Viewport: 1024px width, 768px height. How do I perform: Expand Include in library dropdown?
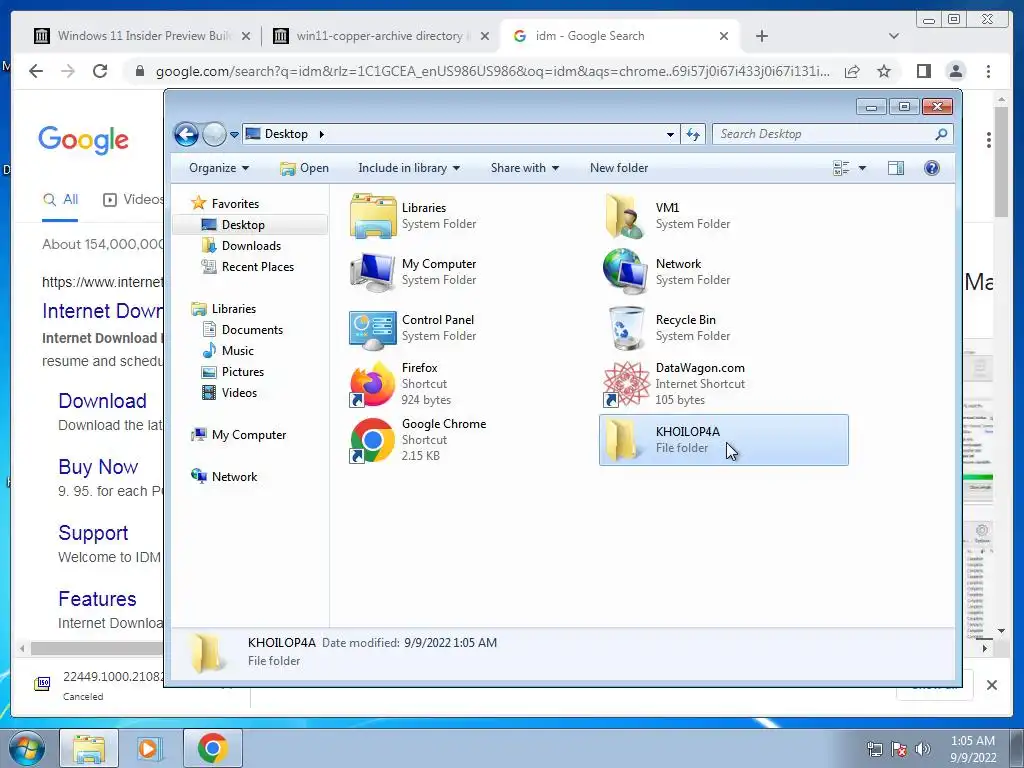coord(409,168)
